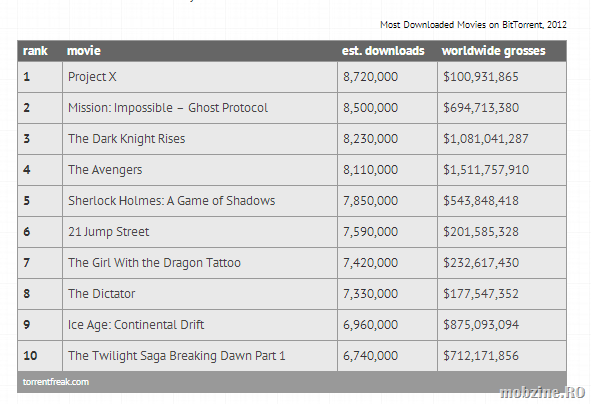Select the $1,511,757,910 gross value
Viewport: 591px width, 404px height.
pos(486,170)
